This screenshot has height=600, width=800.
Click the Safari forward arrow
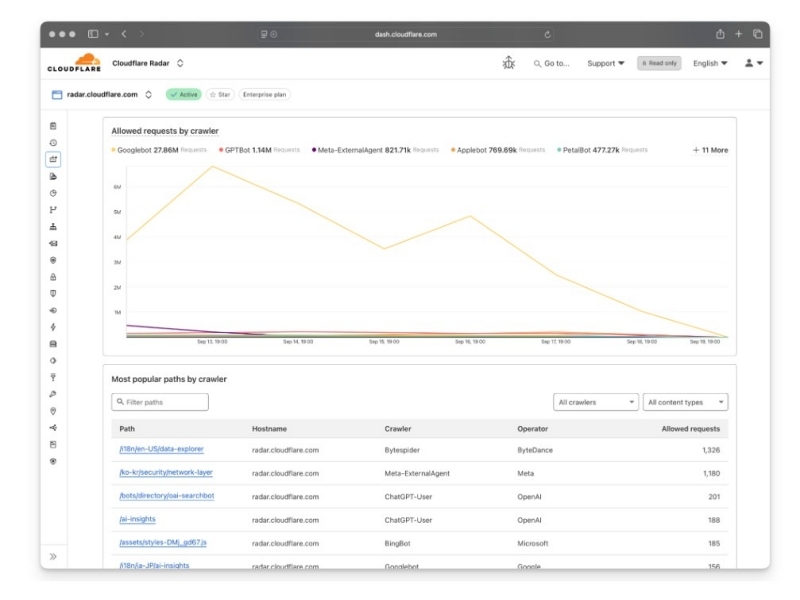click(x=141, y=34)
